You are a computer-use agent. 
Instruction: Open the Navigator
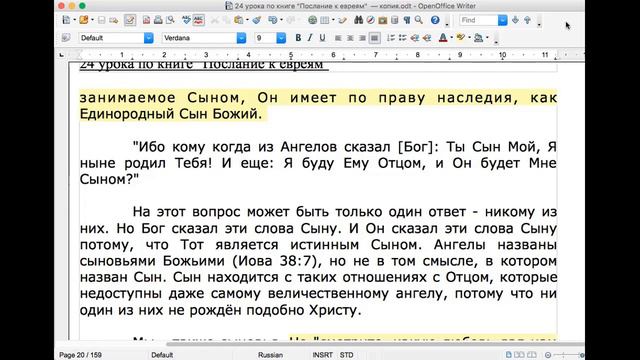point(370,20)
